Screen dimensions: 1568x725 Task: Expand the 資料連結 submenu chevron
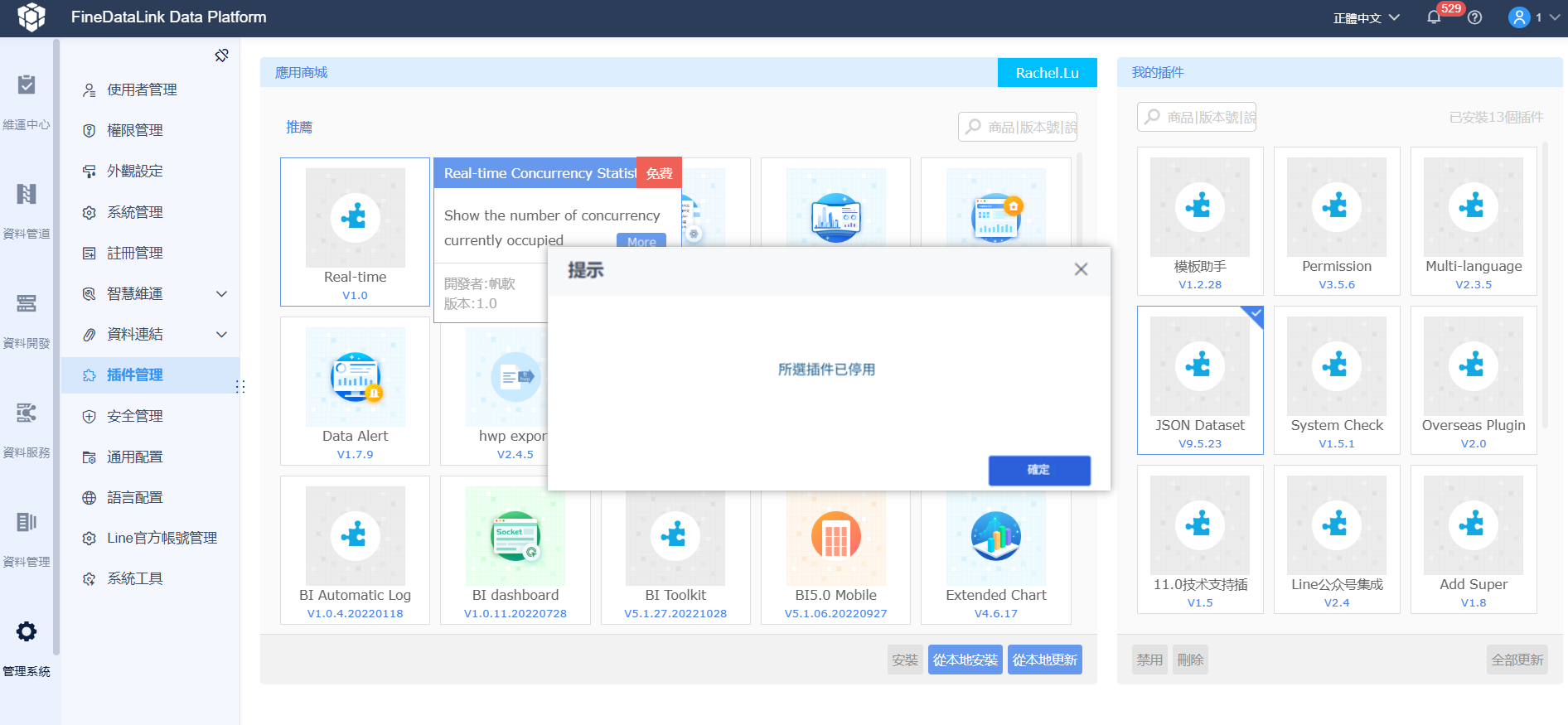click(221, 334)
